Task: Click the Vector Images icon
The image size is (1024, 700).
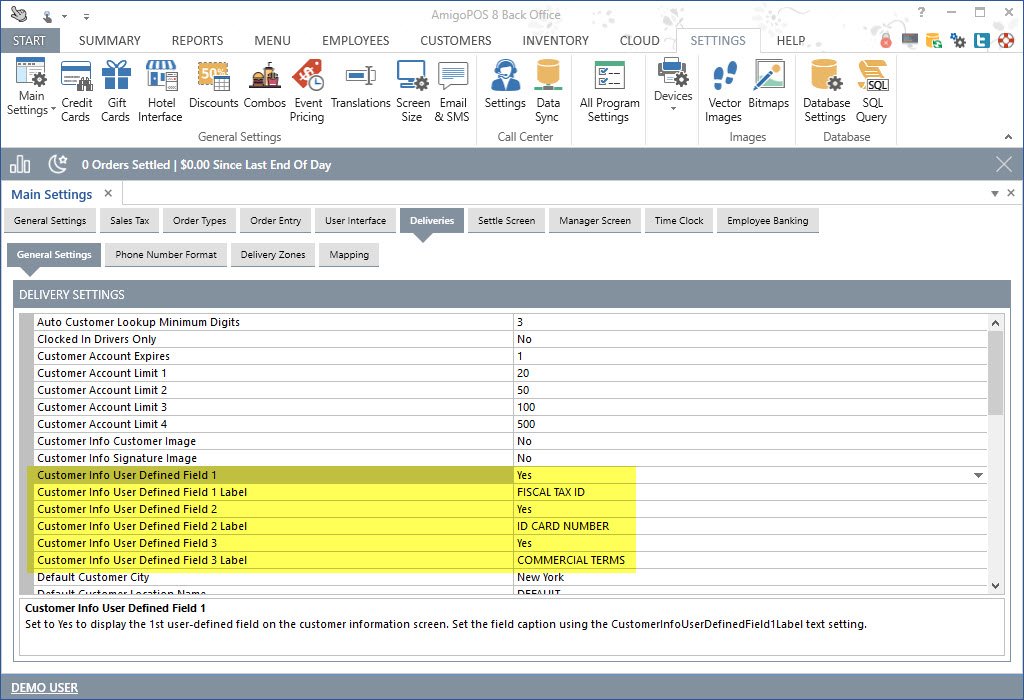Action: pyautogui.click(x=723, y=90)
